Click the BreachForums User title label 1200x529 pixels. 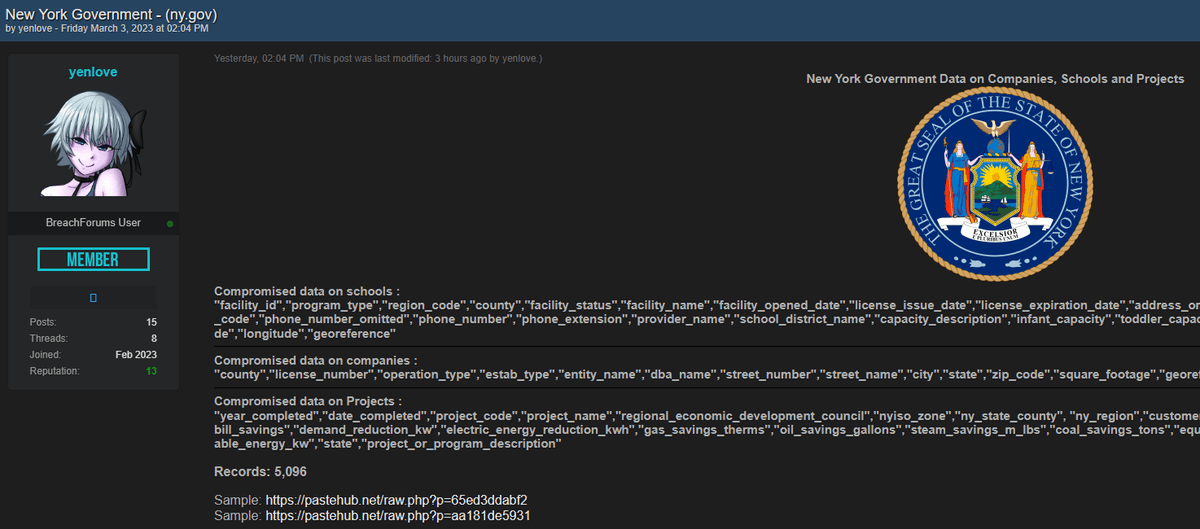[x=93, y=223]
